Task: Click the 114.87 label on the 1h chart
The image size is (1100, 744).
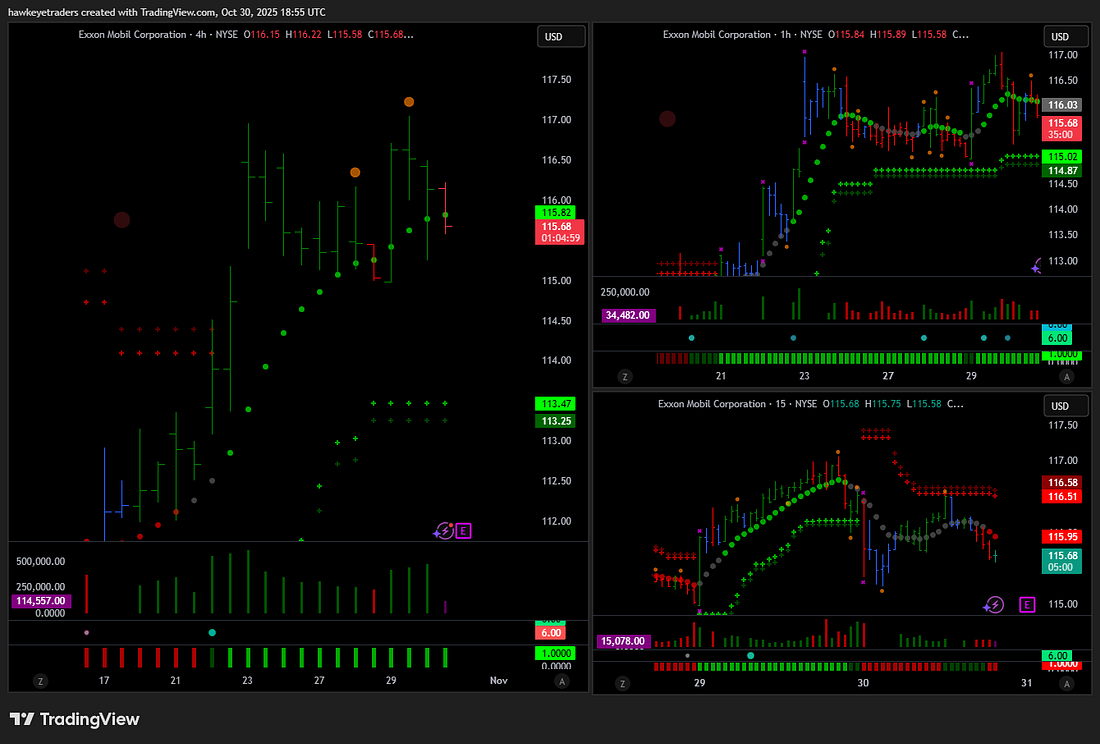Action: pos(1063,171)
